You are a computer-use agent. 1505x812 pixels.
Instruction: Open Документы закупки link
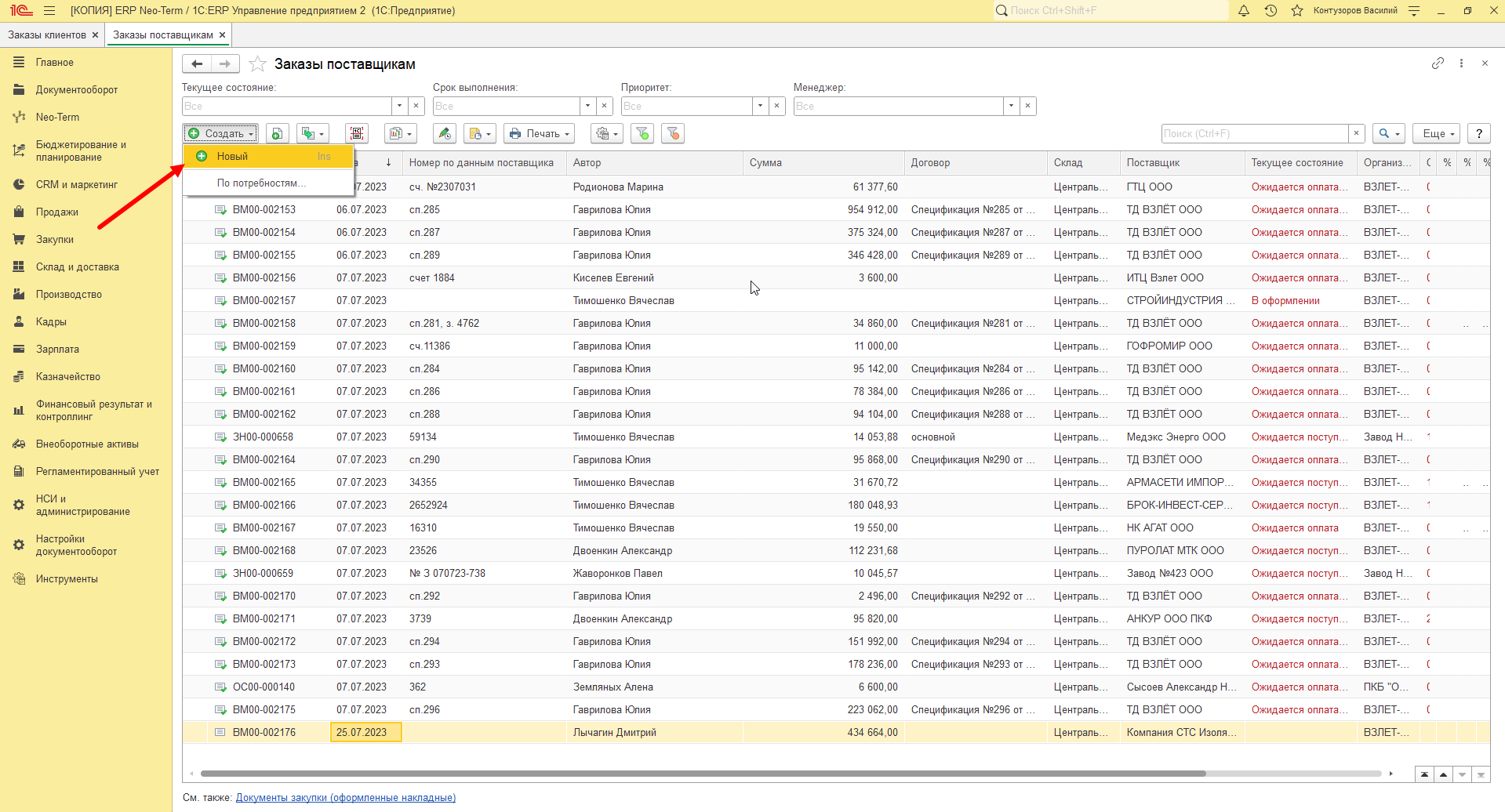point(346,798)
